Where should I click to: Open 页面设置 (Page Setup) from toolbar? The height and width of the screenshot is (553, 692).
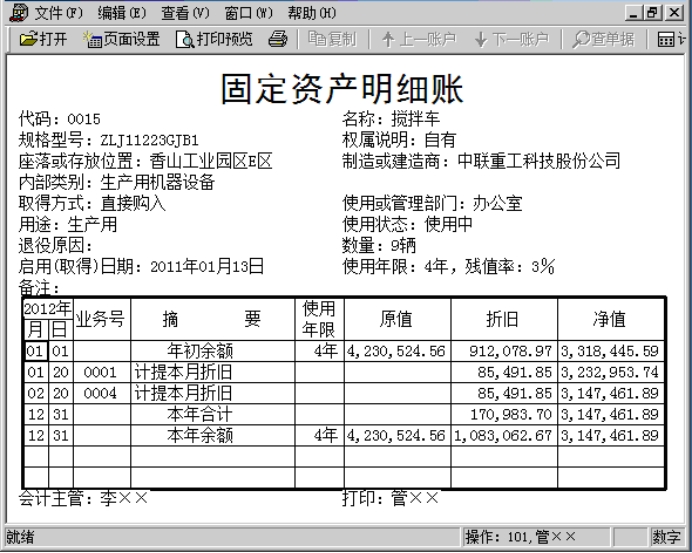[x=123, y=40]
